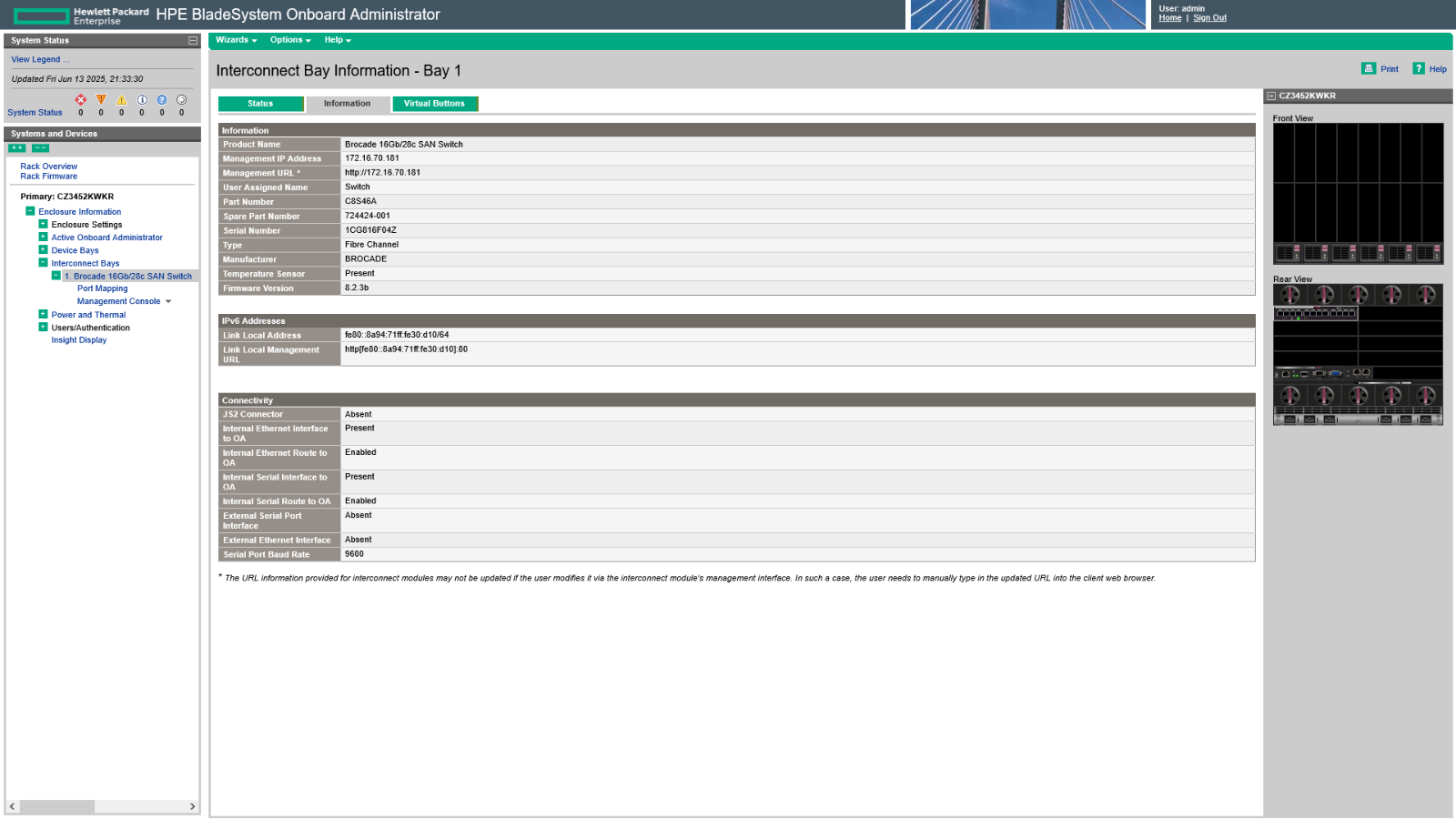Open the Rack Firmware link
This screenshot has height=819, width=1456.
[49, 177]
